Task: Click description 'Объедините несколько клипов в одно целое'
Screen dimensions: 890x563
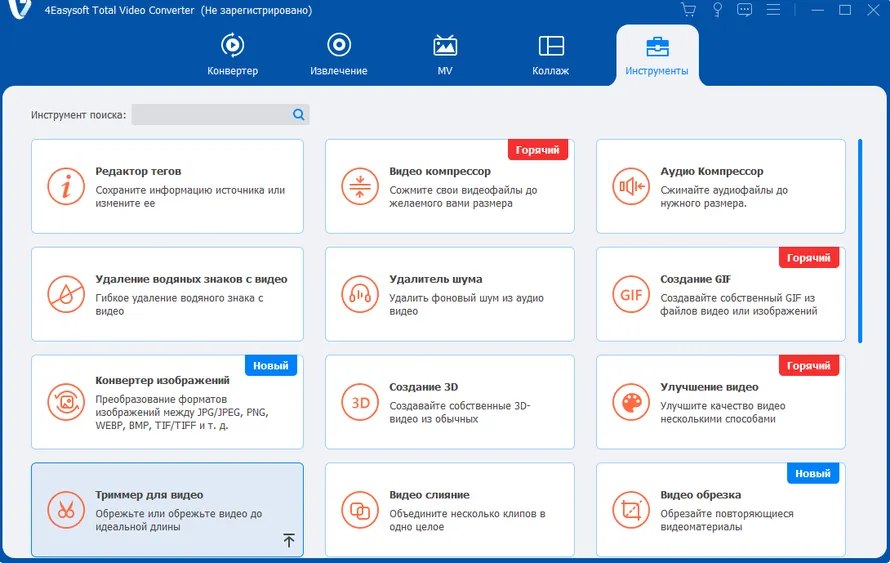Action: 467,520
